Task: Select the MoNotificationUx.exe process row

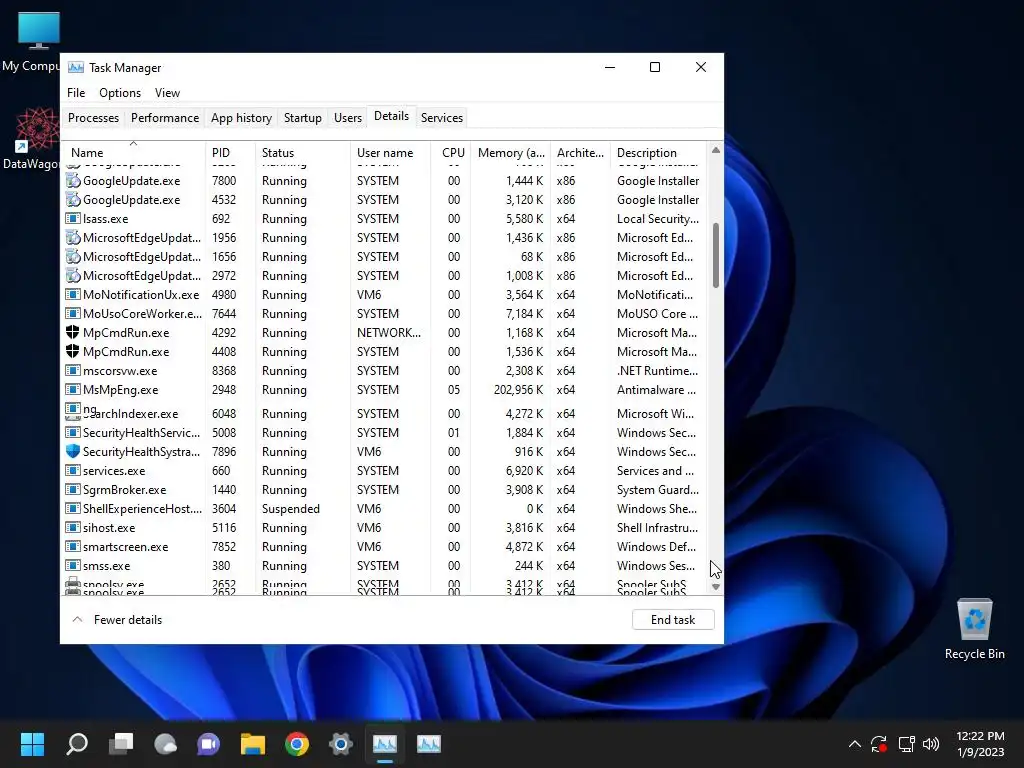Action: coord(385,295)
